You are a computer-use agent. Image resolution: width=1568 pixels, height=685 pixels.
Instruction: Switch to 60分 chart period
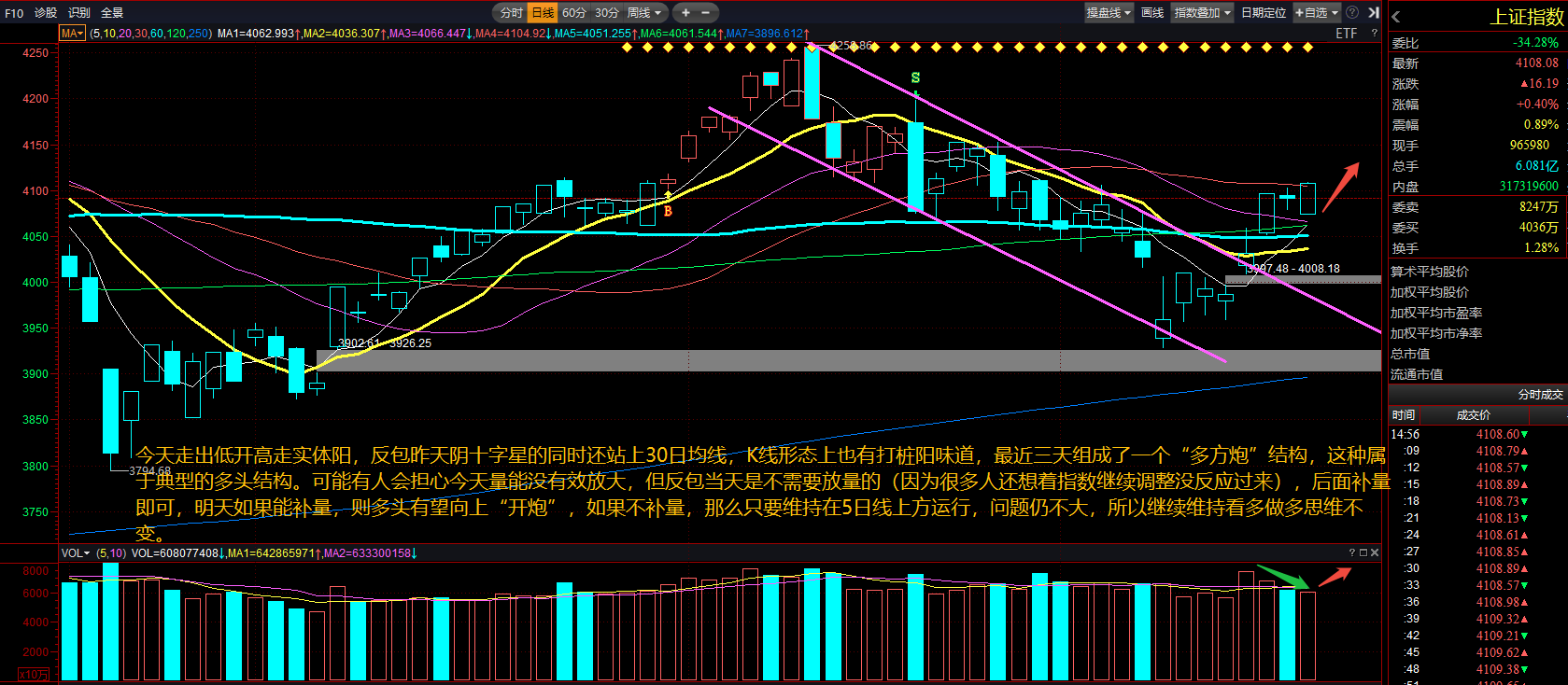pos(574,12)
